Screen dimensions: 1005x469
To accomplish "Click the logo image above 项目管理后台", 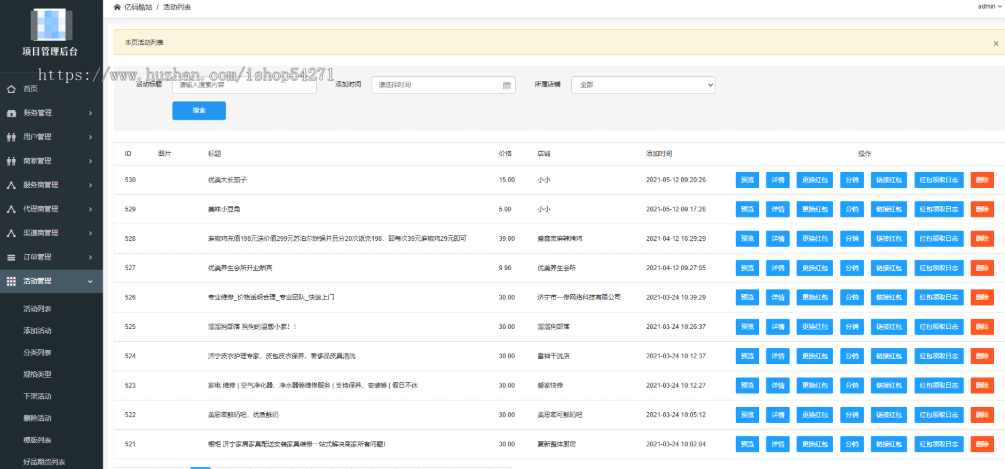I will coord(51,25).
